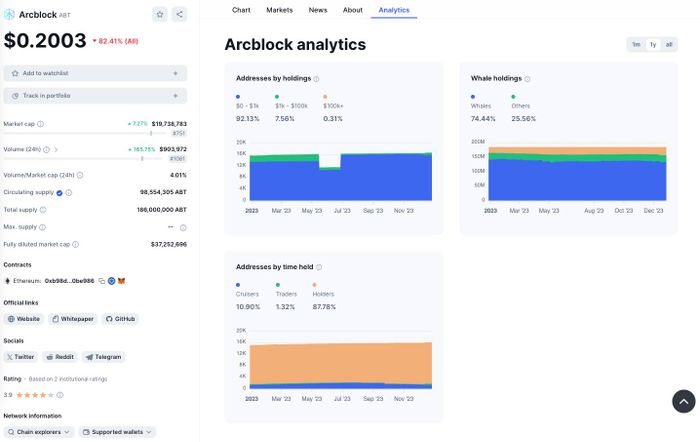700x442 pixels.
Task: Open the Markets tab
Action: point(279,10)
